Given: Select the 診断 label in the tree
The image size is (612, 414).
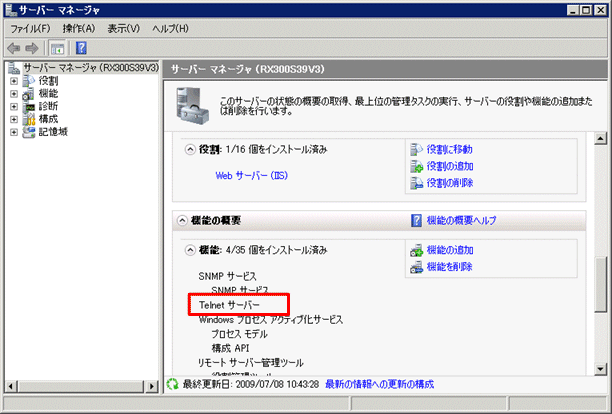Looking at the screenshot, I should tap(48, 107).
